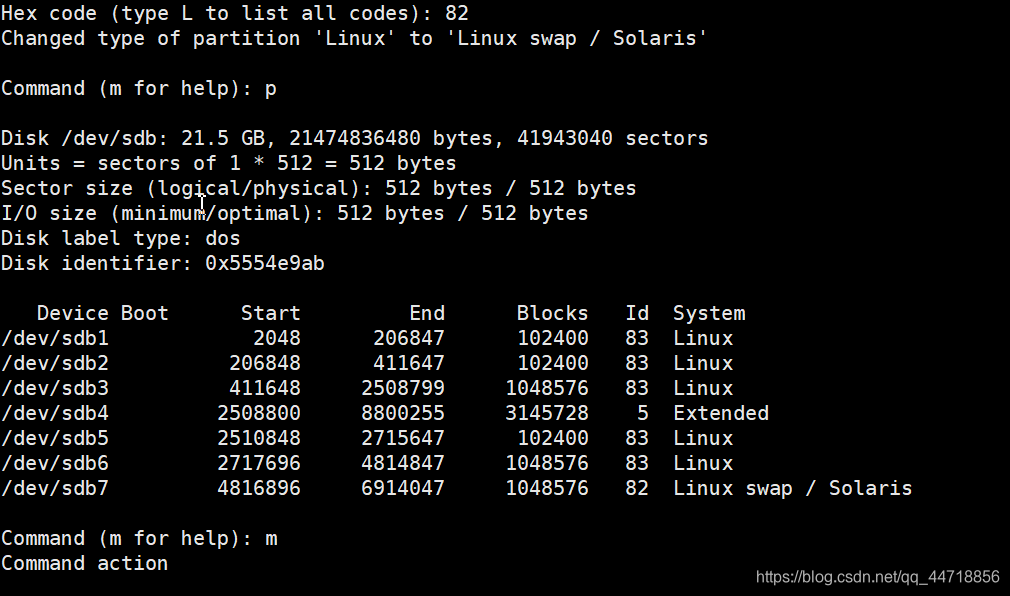
Task: Click the 'Disk /dev/sdb: 21.5 GB' line
Action: (354, 139)
